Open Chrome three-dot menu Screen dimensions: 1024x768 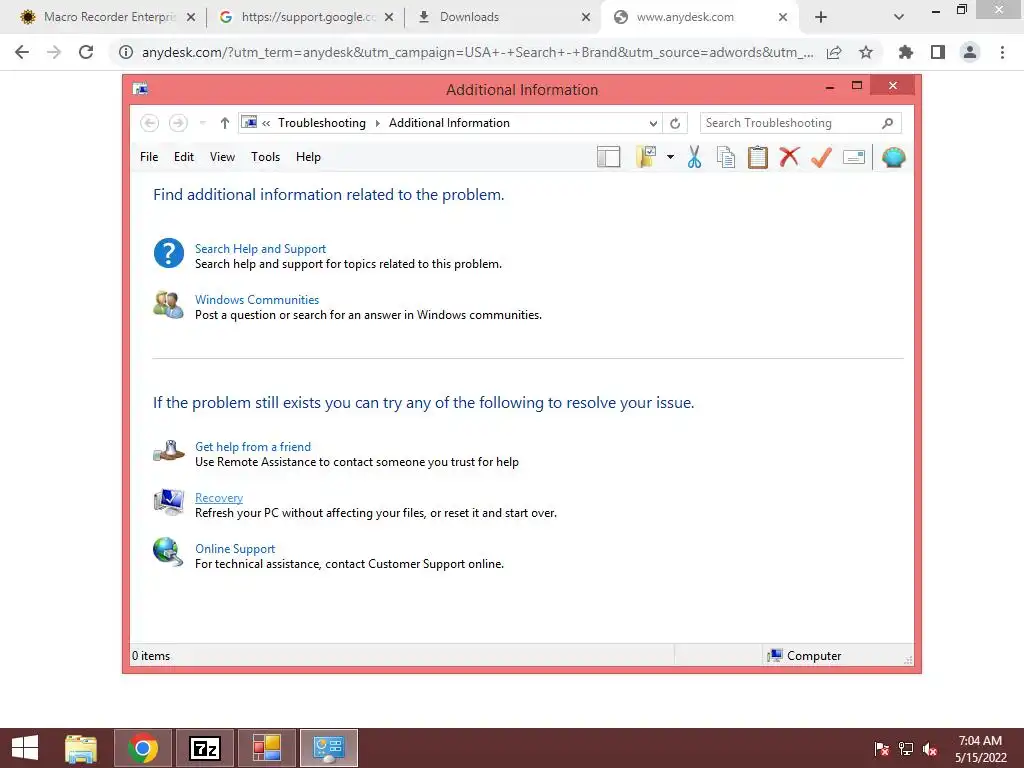click(x=1002, y=52)
